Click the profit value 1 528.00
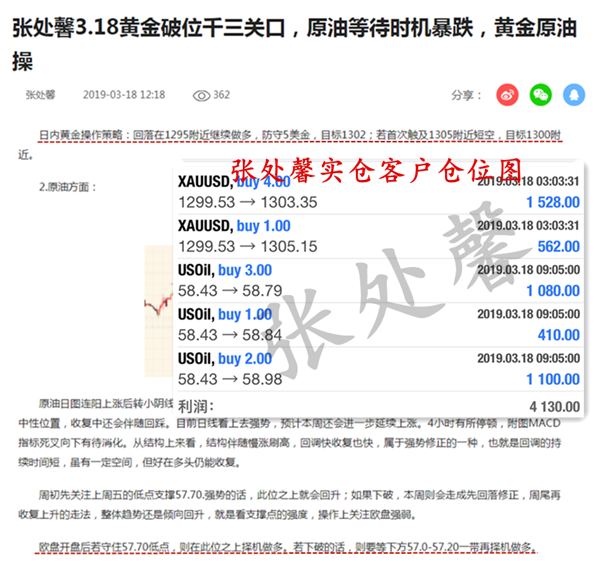 pos(553,202)
